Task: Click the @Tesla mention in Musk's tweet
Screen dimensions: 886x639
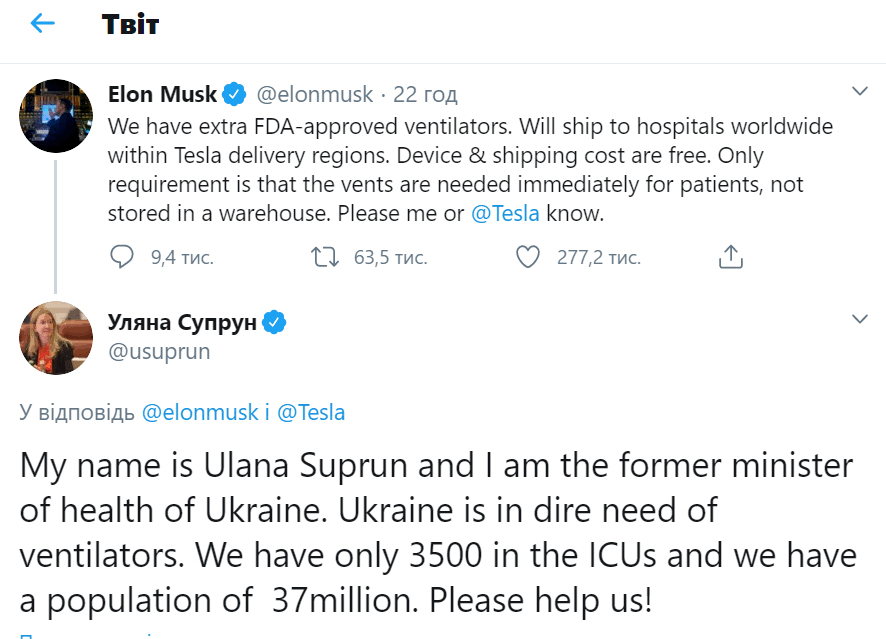Action: [505, 214]
